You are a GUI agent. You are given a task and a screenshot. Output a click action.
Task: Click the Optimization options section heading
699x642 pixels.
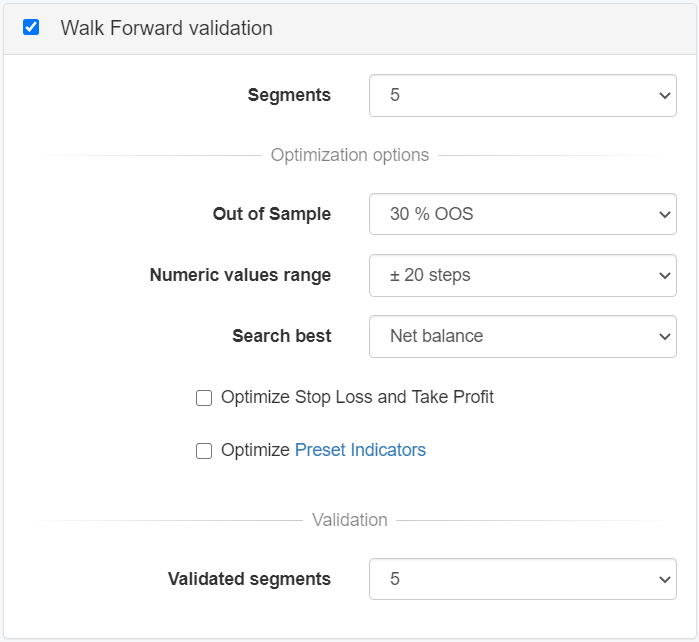350,155
